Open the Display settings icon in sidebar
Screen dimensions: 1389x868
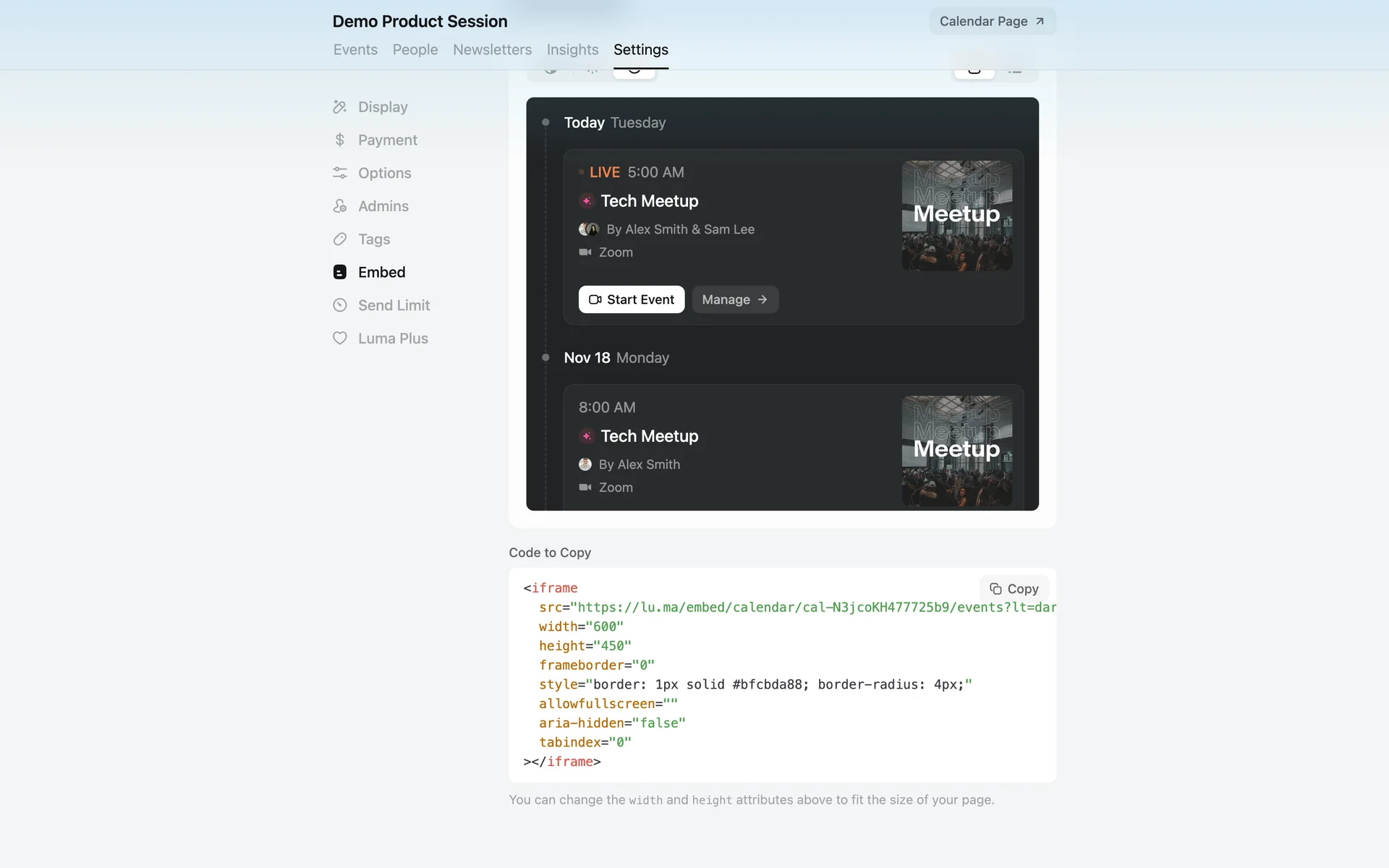click(x=339, y=107)
